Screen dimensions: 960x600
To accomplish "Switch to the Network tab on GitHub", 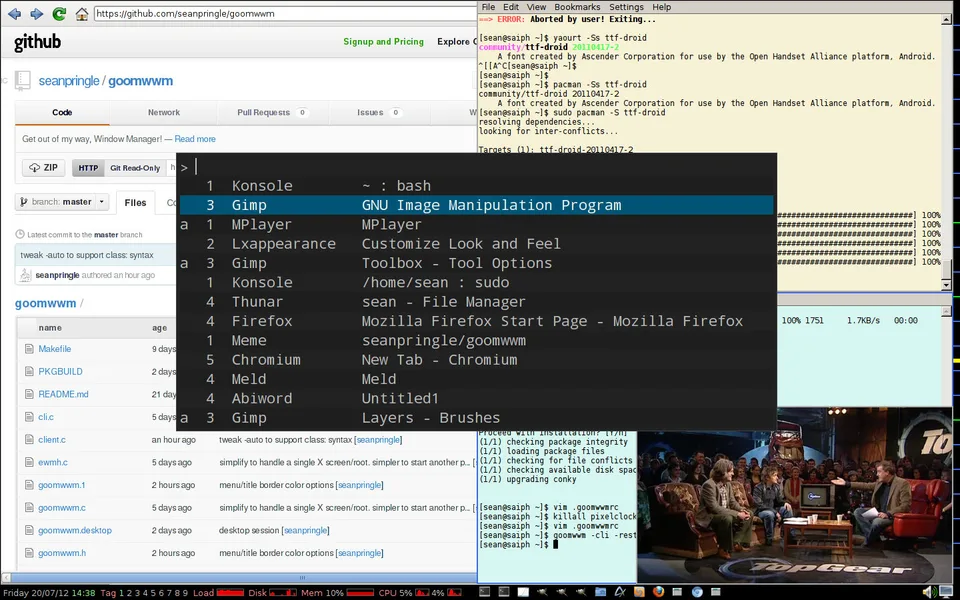I will (x=164, y=113).
